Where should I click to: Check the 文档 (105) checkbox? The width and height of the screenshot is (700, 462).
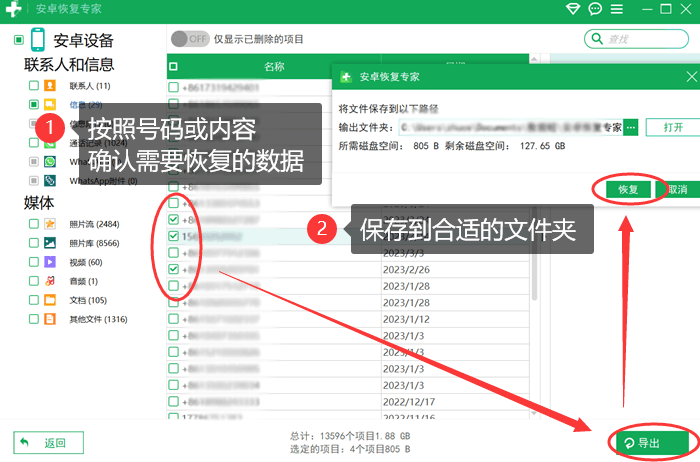point(33,300)
